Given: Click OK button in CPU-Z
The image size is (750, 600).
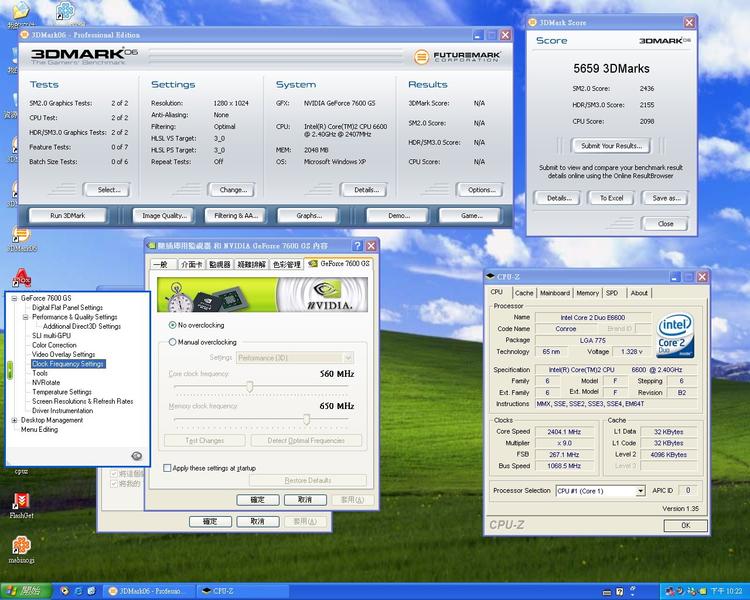Looking at the screenshot, I should coord(685,525).
